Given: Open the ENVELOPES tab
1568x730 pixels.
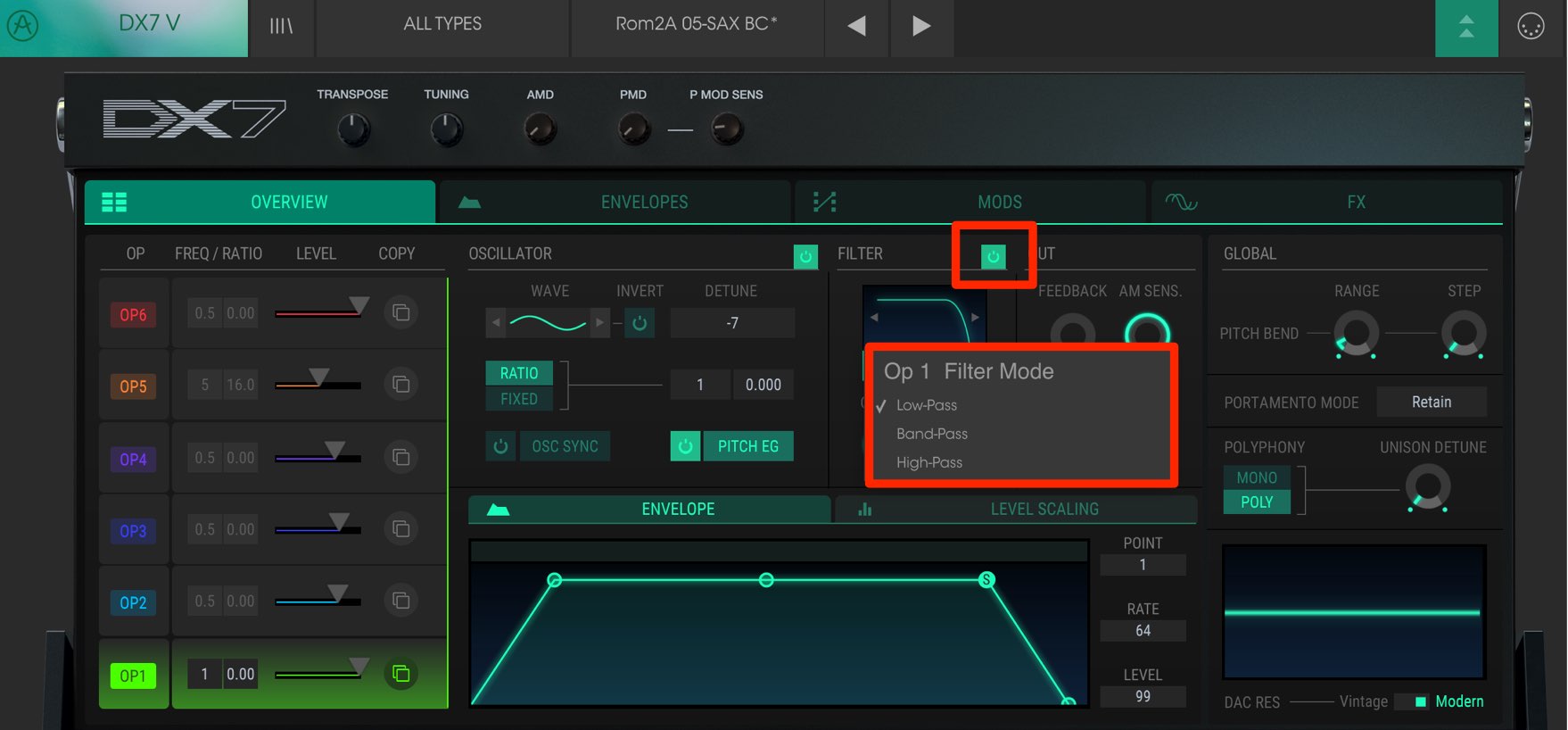Looking at the screenshot, I should (615, 202).
